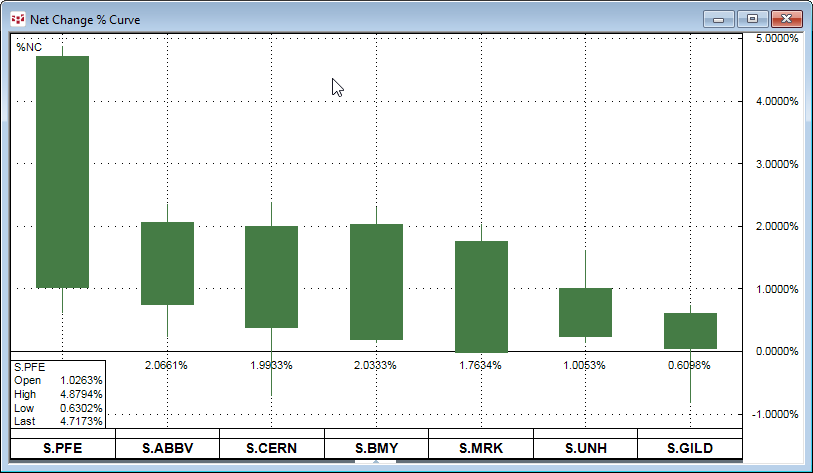Screen dimensions: 813x473
Task: Minimize the Net Change % Curve window
Action: point(718,18)
